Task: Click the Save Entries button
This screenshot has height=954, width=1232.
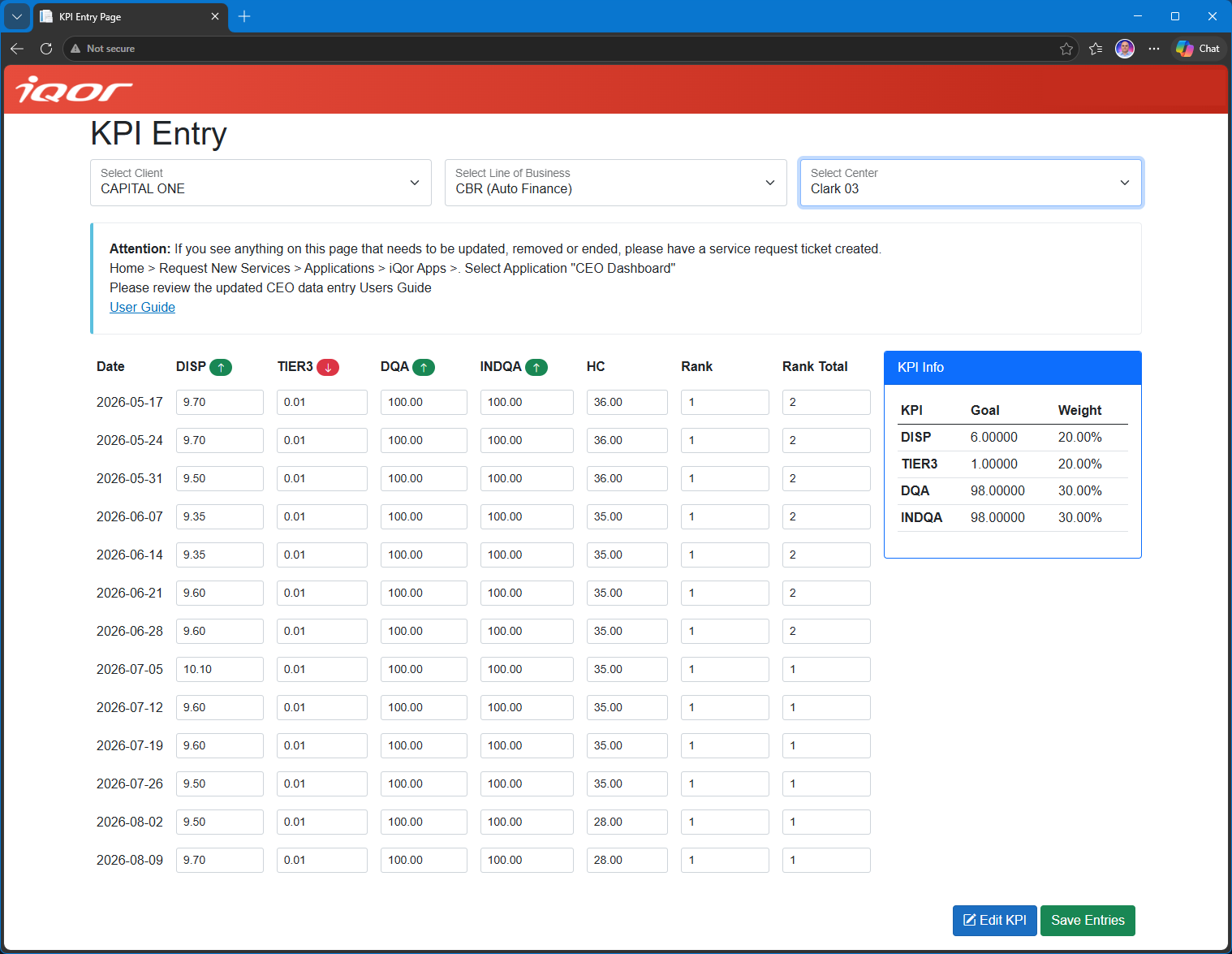Action: click(x=1088, y=920)
